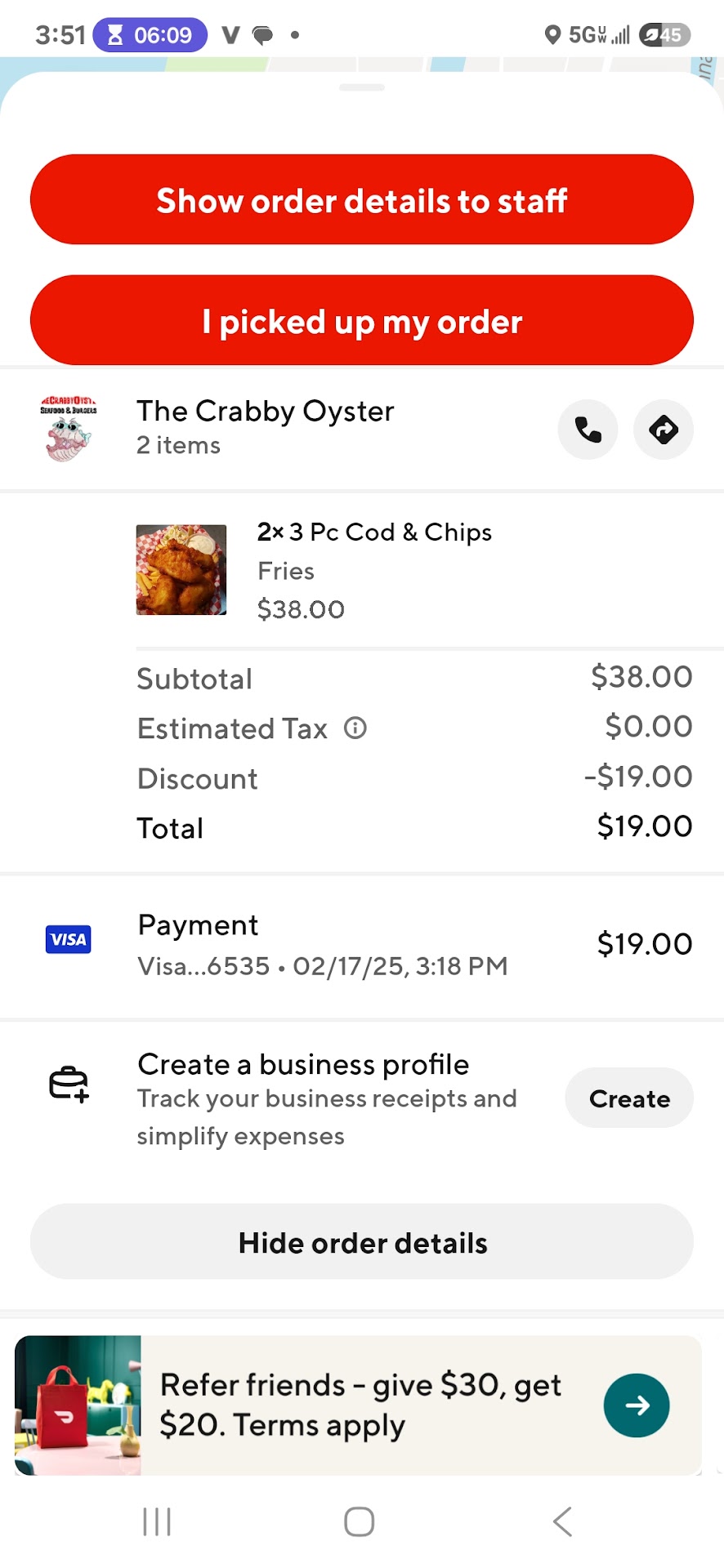Screen dimensions: 724x1568
Task: Confirm I picked up my order
Action: (362, 321)
